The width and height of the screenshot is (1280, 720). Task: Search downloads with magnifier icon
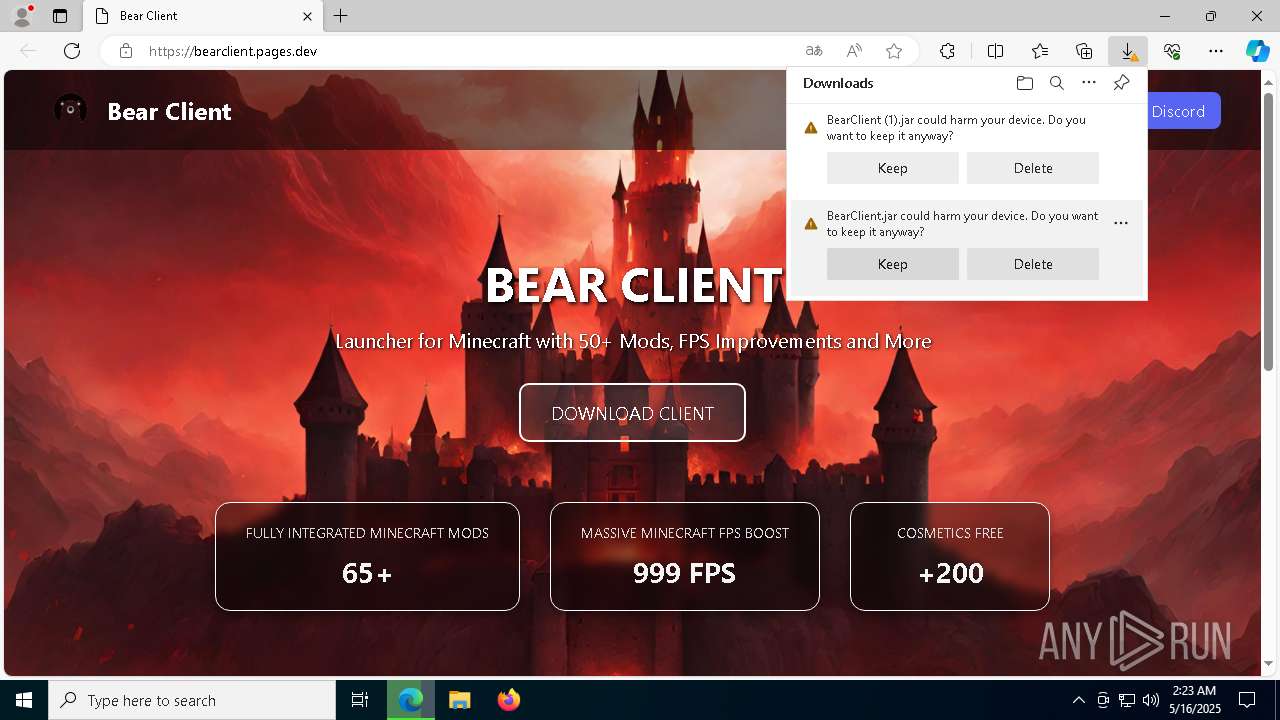[x=1057, y=83]
